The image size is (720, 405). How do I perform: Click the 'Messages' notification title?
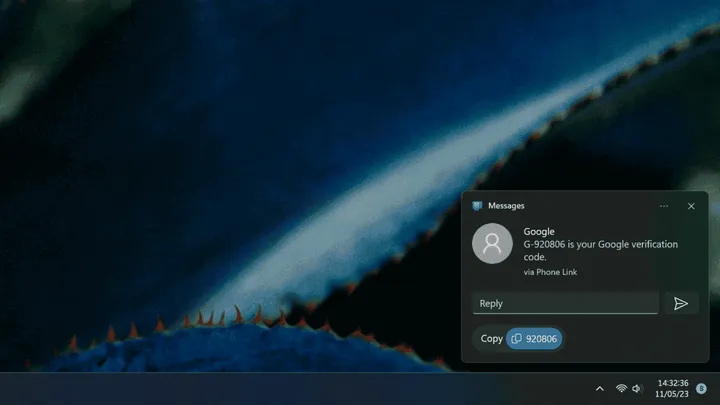coord(506,206)
